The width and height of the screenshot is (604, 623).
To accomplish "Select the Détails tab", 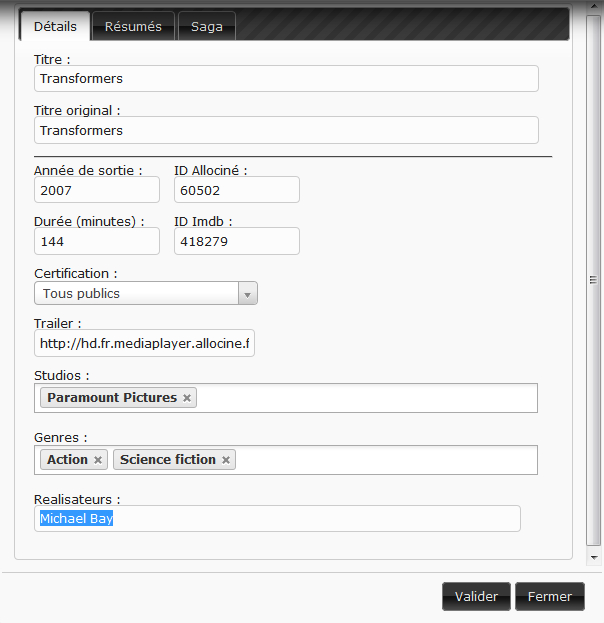I will [55, 27].
